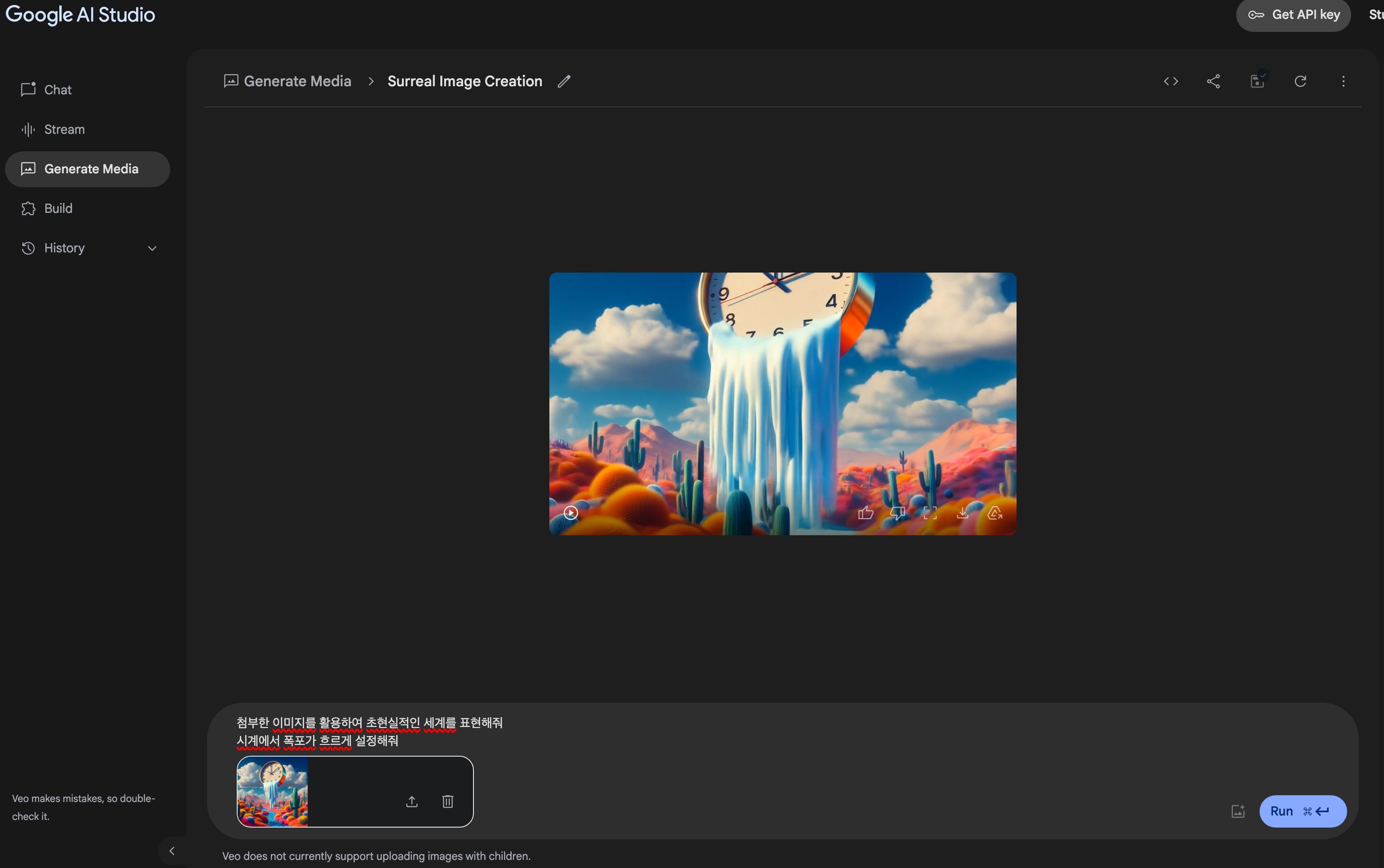Screen dimensions: 1384x868
Task: Open the Chat section
Action: (x=57, y=90)
